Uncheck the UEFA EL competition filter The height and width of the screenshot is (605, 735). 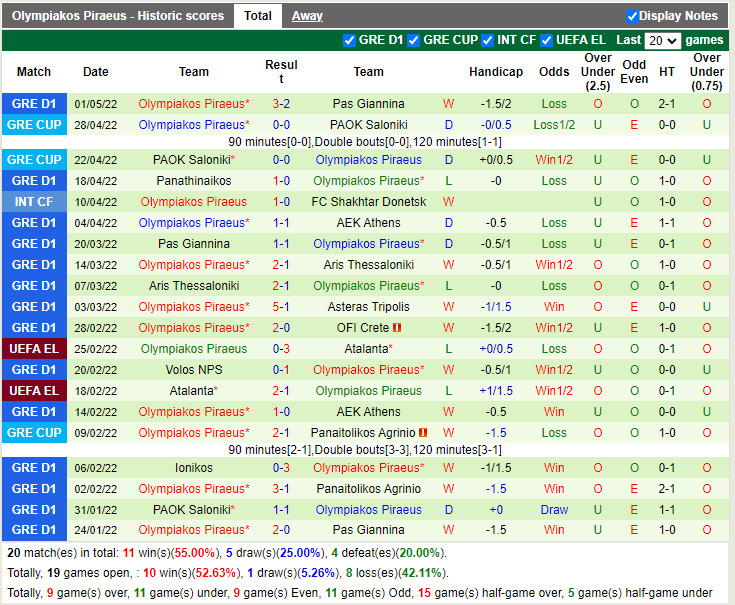coord(547,40)
